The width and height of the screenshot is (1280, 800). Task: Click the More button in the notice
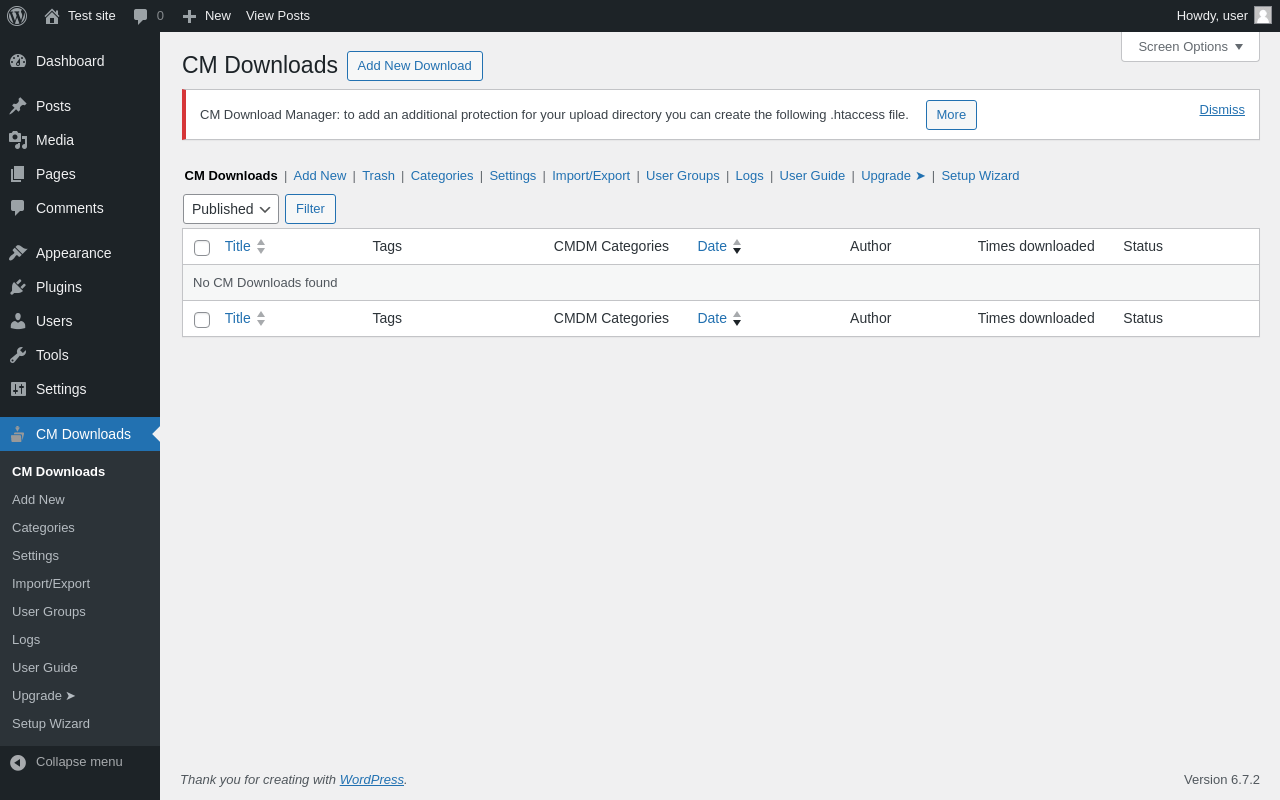(951, 115)
